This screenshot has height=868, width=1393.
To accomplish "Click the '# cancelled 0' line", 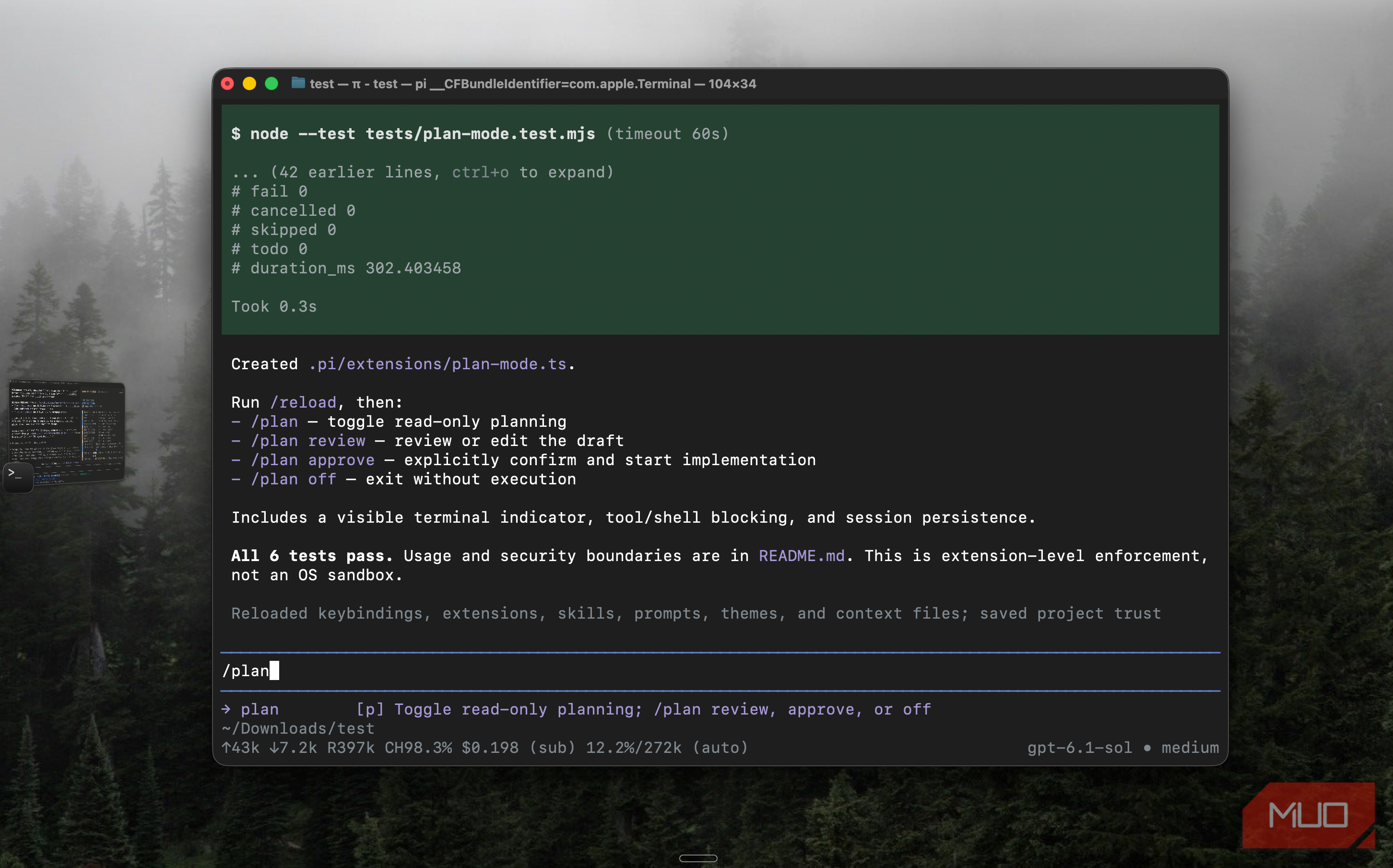I will coord(294,211).
